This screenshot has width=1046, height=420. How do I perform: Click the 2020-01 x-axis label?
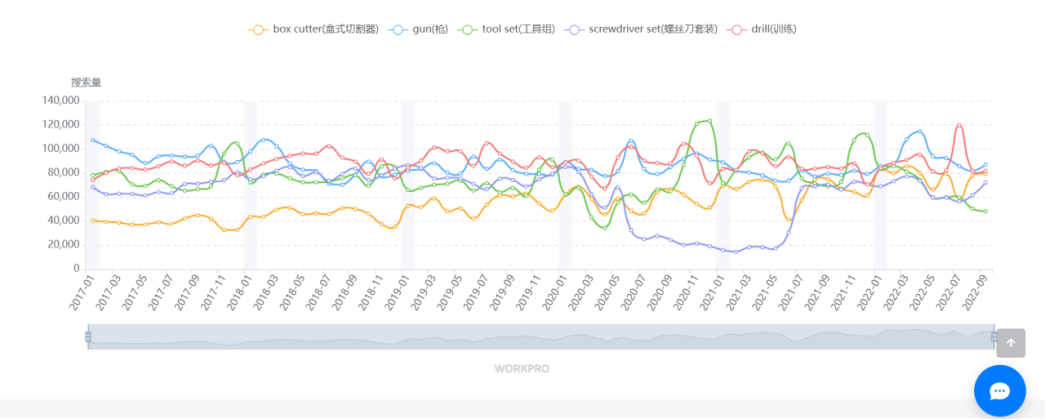[x=554, y=292]
